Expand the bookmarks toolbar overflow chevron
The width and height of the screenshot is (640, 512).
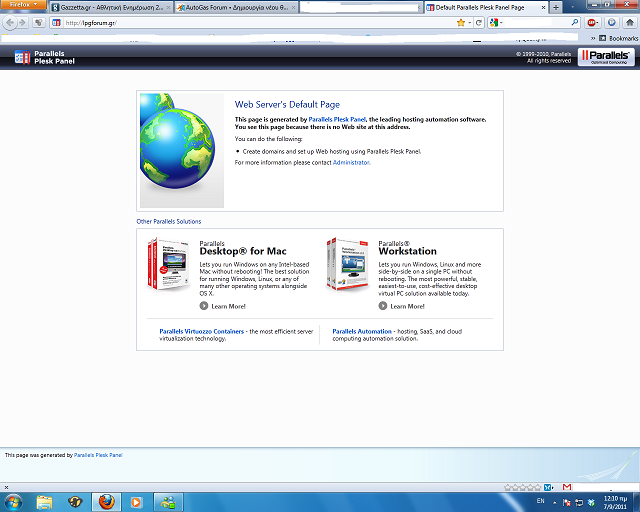coord(593,38)
